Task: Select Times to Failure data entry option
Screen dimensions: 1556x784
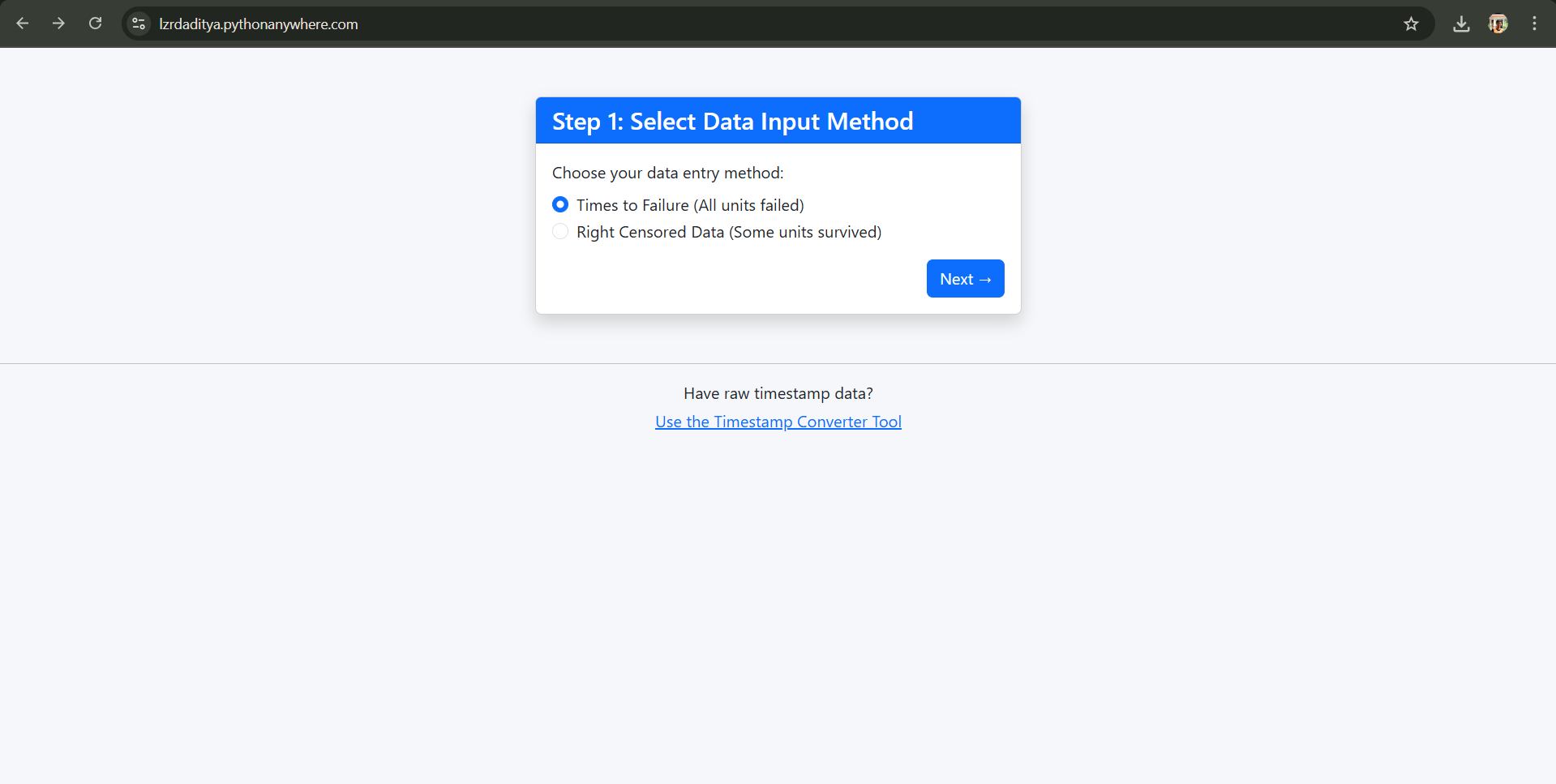Action: [x=560, y=204]
